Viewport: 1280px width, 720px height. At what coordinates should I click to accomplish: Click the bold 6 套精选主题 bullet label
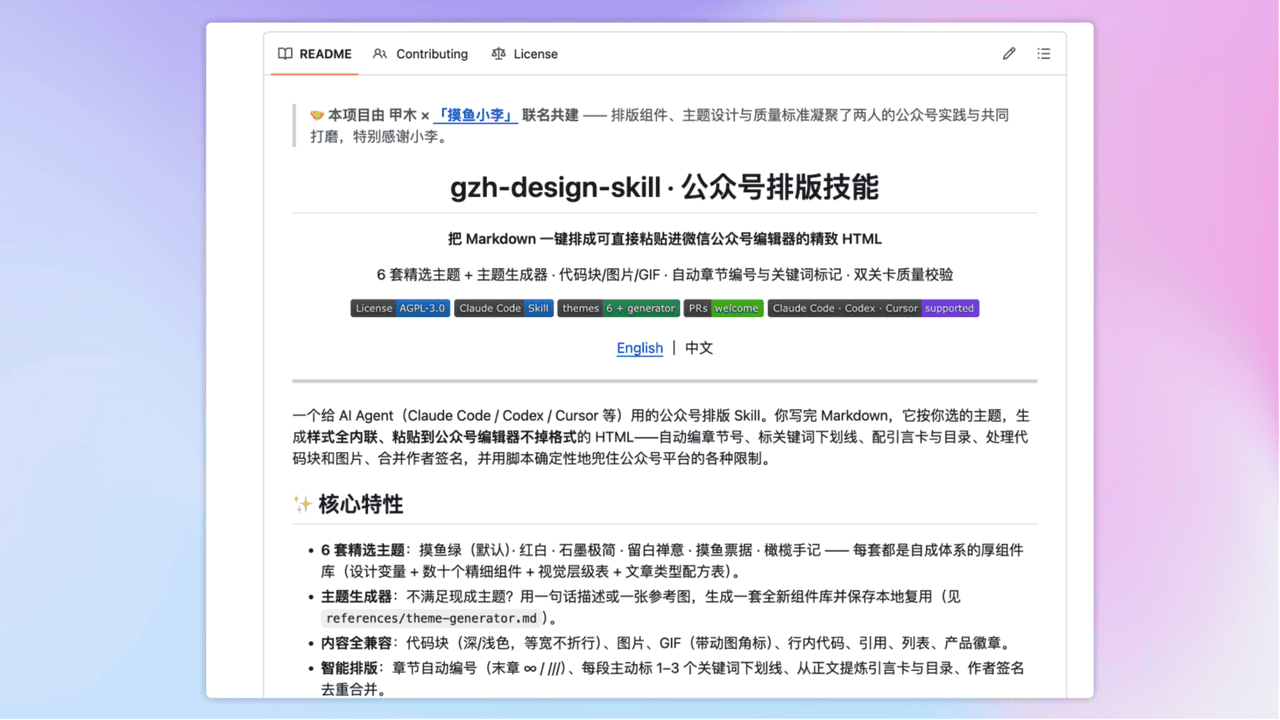[x=363, y=550]
